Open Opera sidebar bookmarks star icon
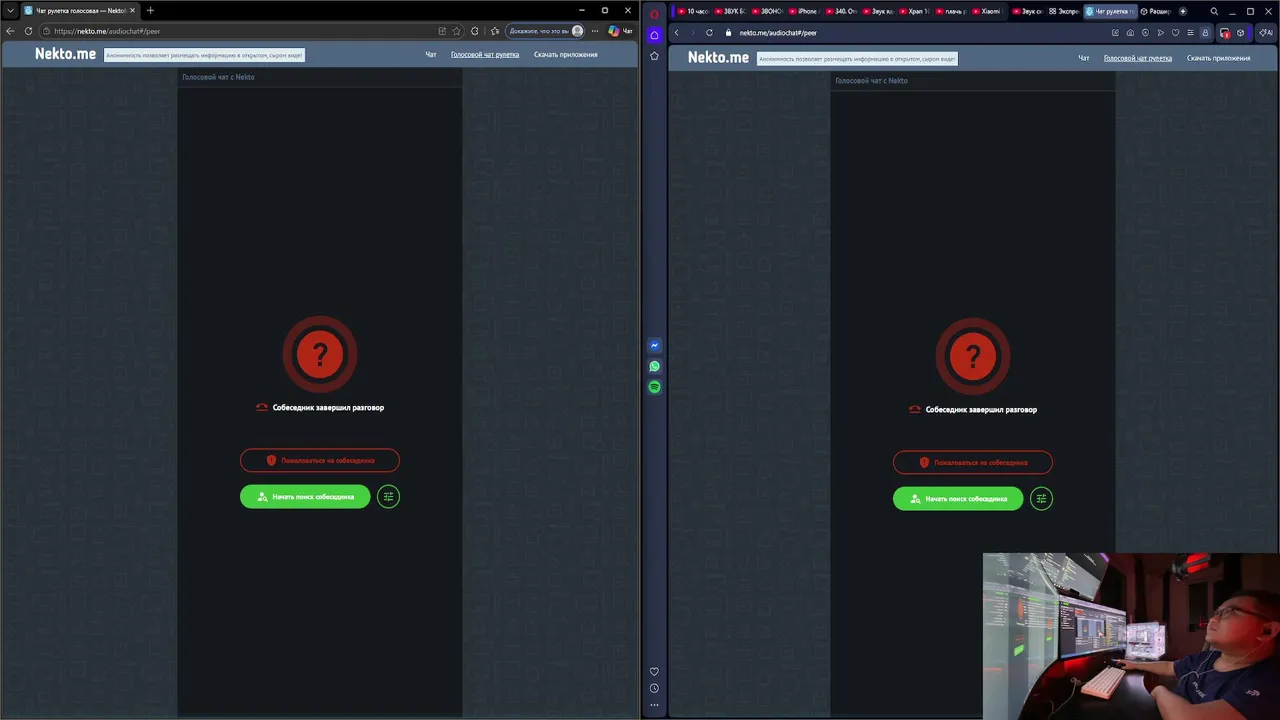Viewport: 1280px width, 720px height. [654, 56]
